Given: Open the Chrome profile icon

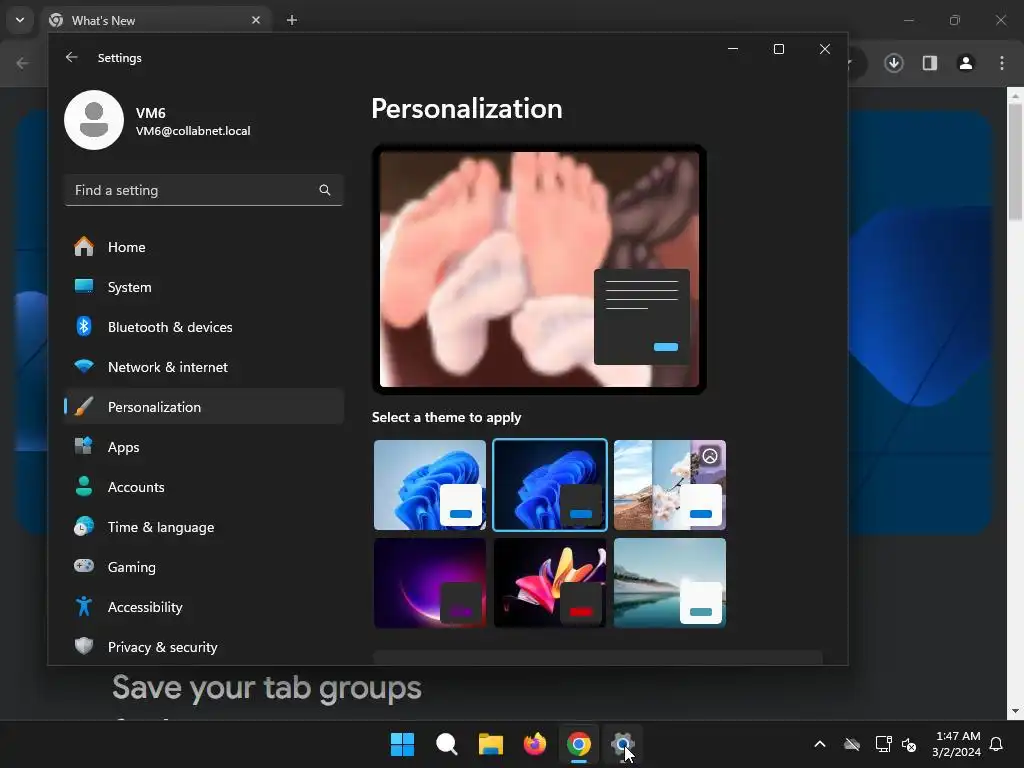Looking at the screenshot, I should click(x=966, y=63).
